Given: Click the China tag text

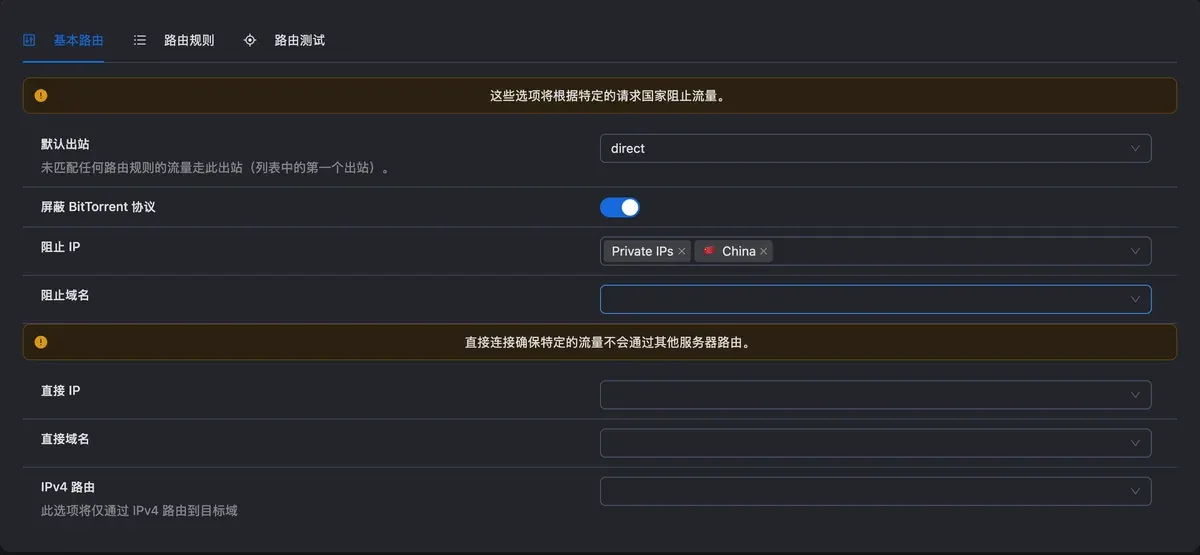Looking at the screenshot, I should coord(739,252).
